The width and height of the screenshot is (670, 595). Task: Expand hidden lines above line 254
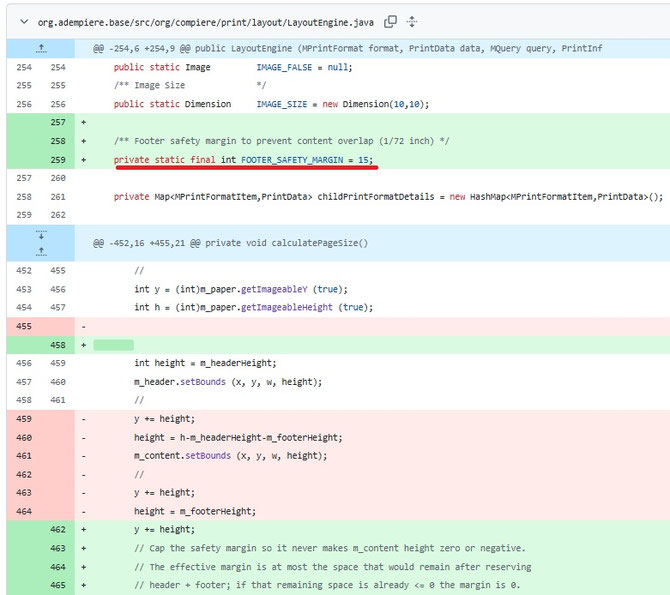(x=41, y=48)
